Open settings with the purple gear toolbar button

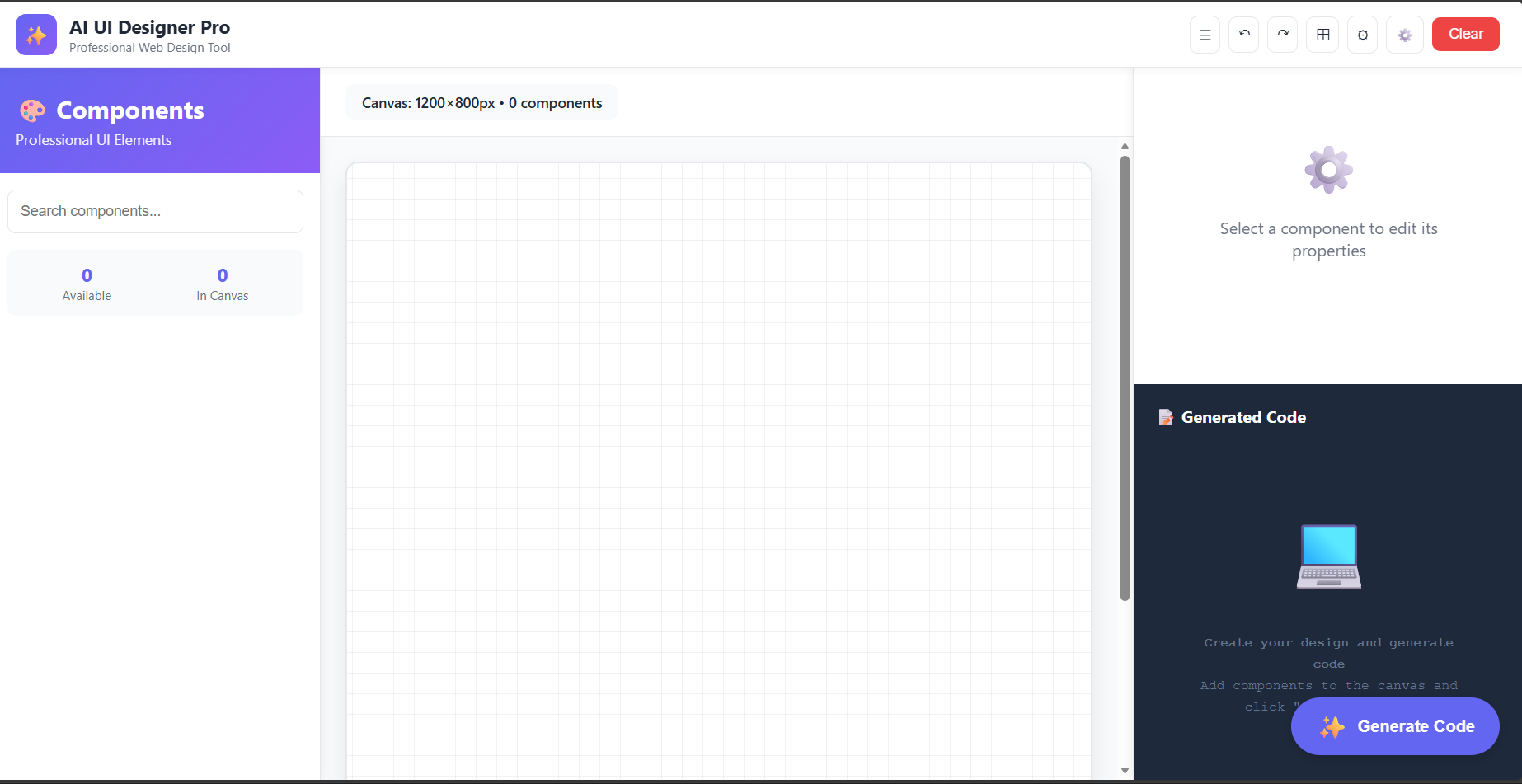[x=1405, y=35]
